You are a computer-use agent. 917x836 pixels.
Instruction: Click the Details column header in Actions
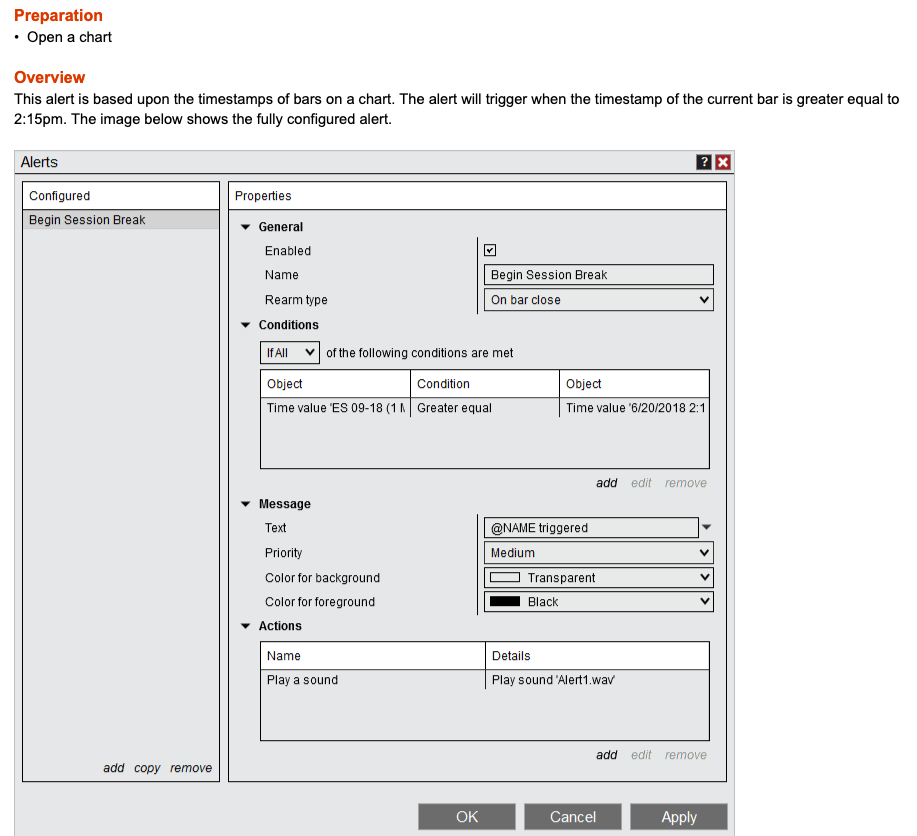(597, 656)
